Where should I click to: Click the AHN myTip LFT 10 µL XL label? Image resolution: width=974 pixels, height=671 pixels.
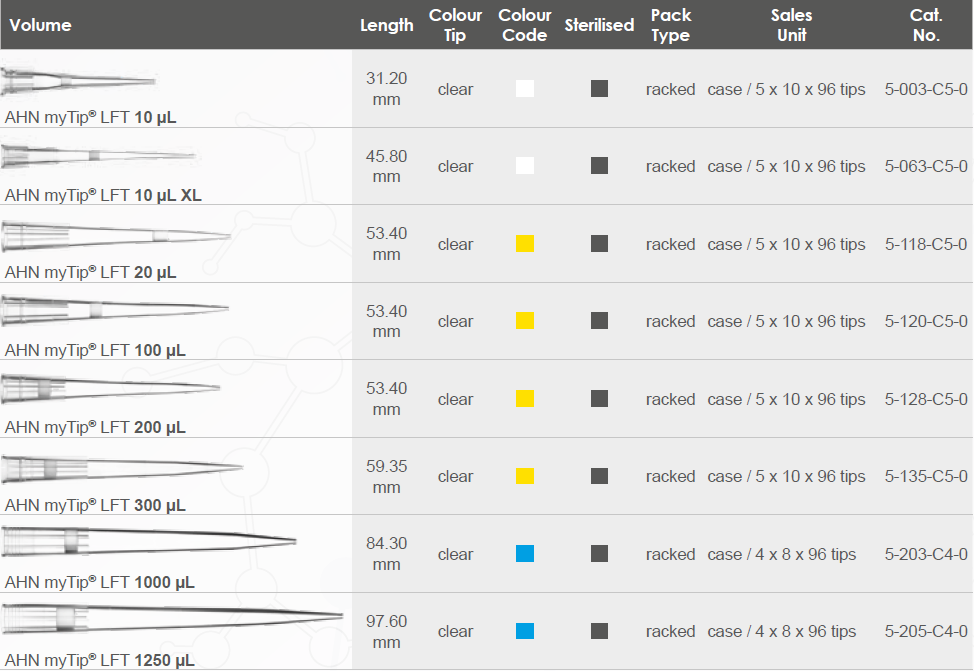103,195
